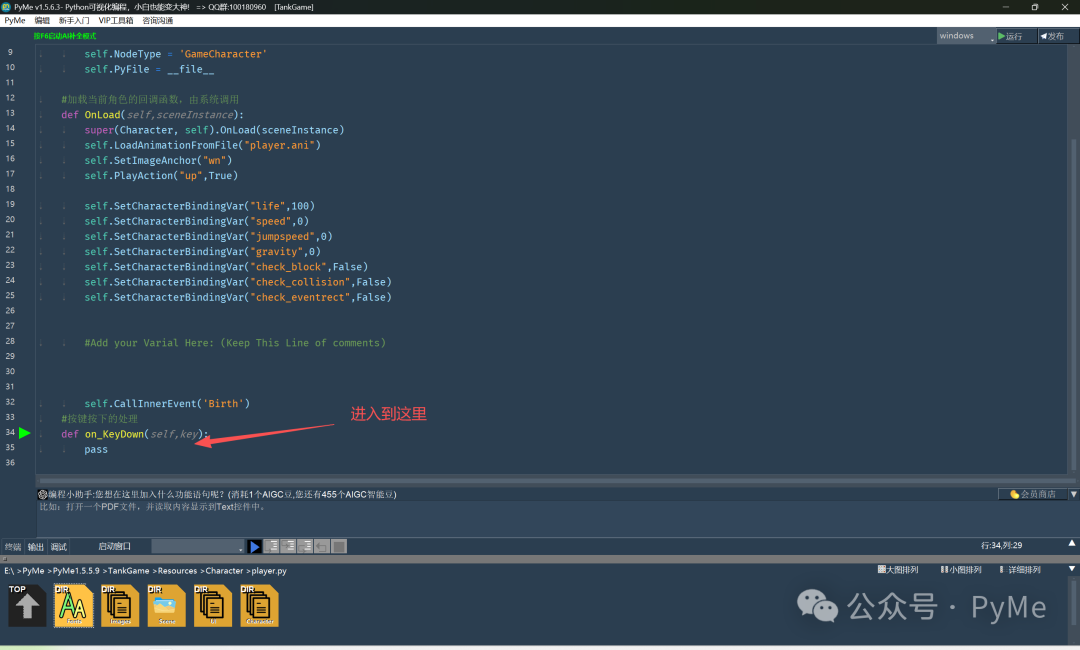Click Character in the path breadcrumb
This screenshot has height=650, width=1080.
[224, 571]
